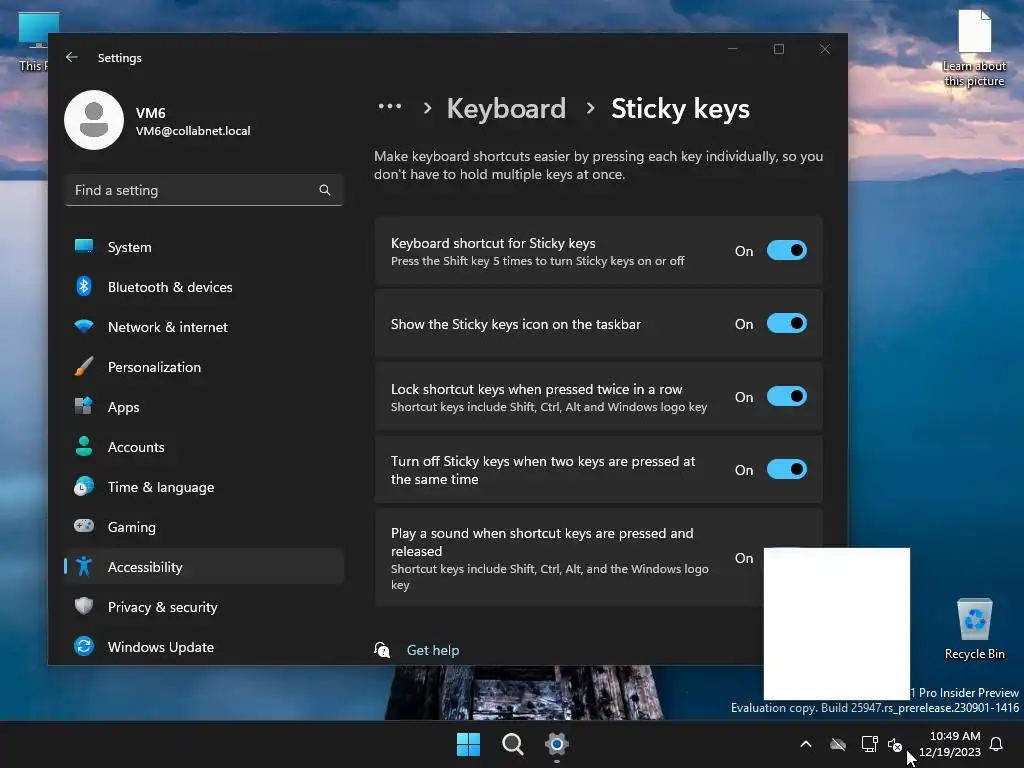The image size is (1024, 768).
Task: Open the Get help link
Action: click(433, 650)
